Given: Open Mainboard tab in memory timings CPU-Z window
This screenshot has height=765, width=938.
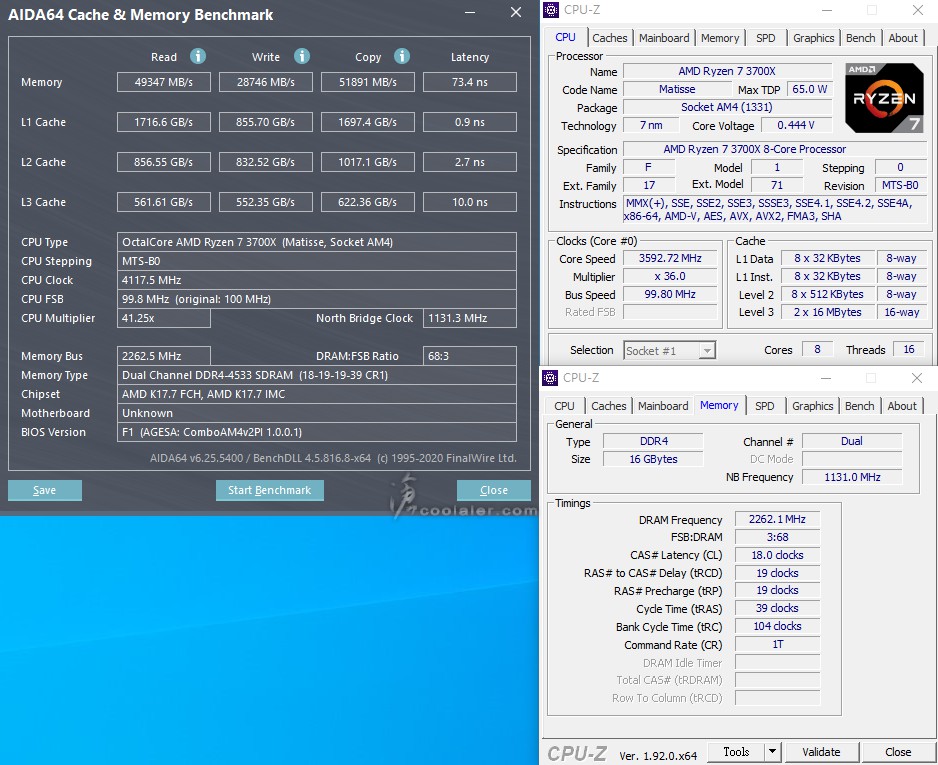Looking at the screenshot, I should [x=663, y=406].
